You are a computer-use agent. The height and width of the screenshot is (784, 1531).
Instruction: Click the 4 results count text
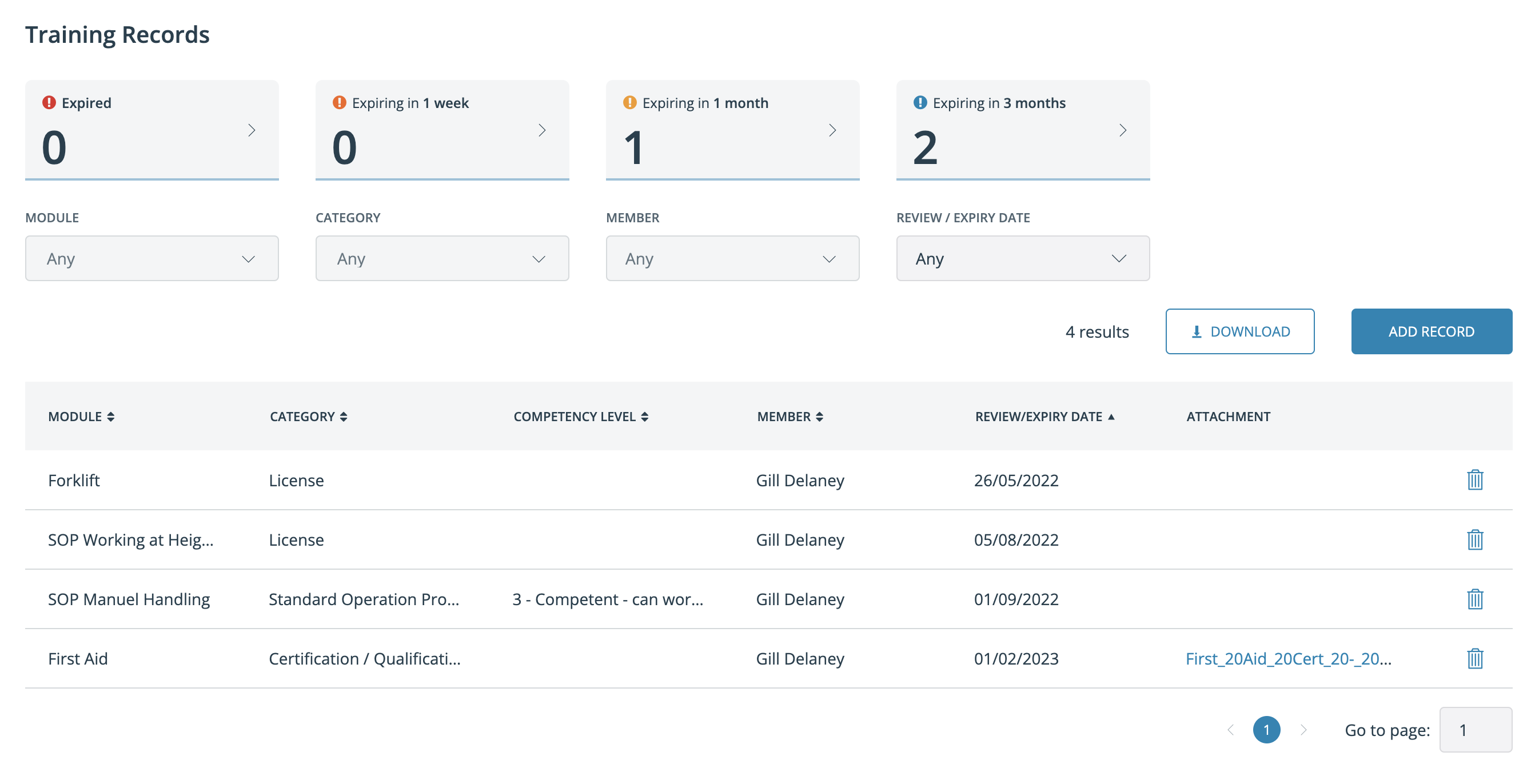click(1097, 331)
